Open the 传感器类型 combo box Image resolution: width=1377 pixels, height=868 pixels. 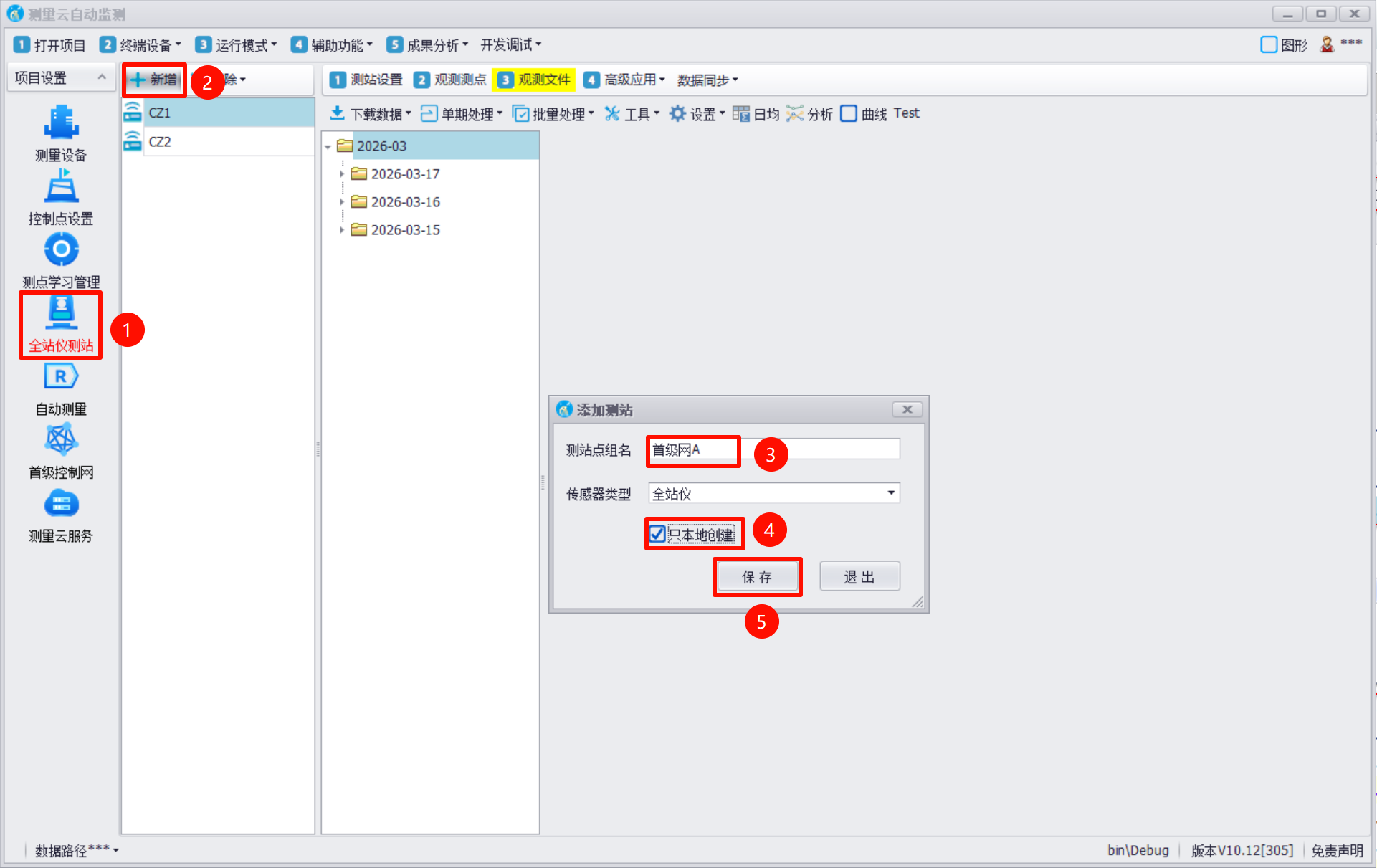tap(773, 493)
